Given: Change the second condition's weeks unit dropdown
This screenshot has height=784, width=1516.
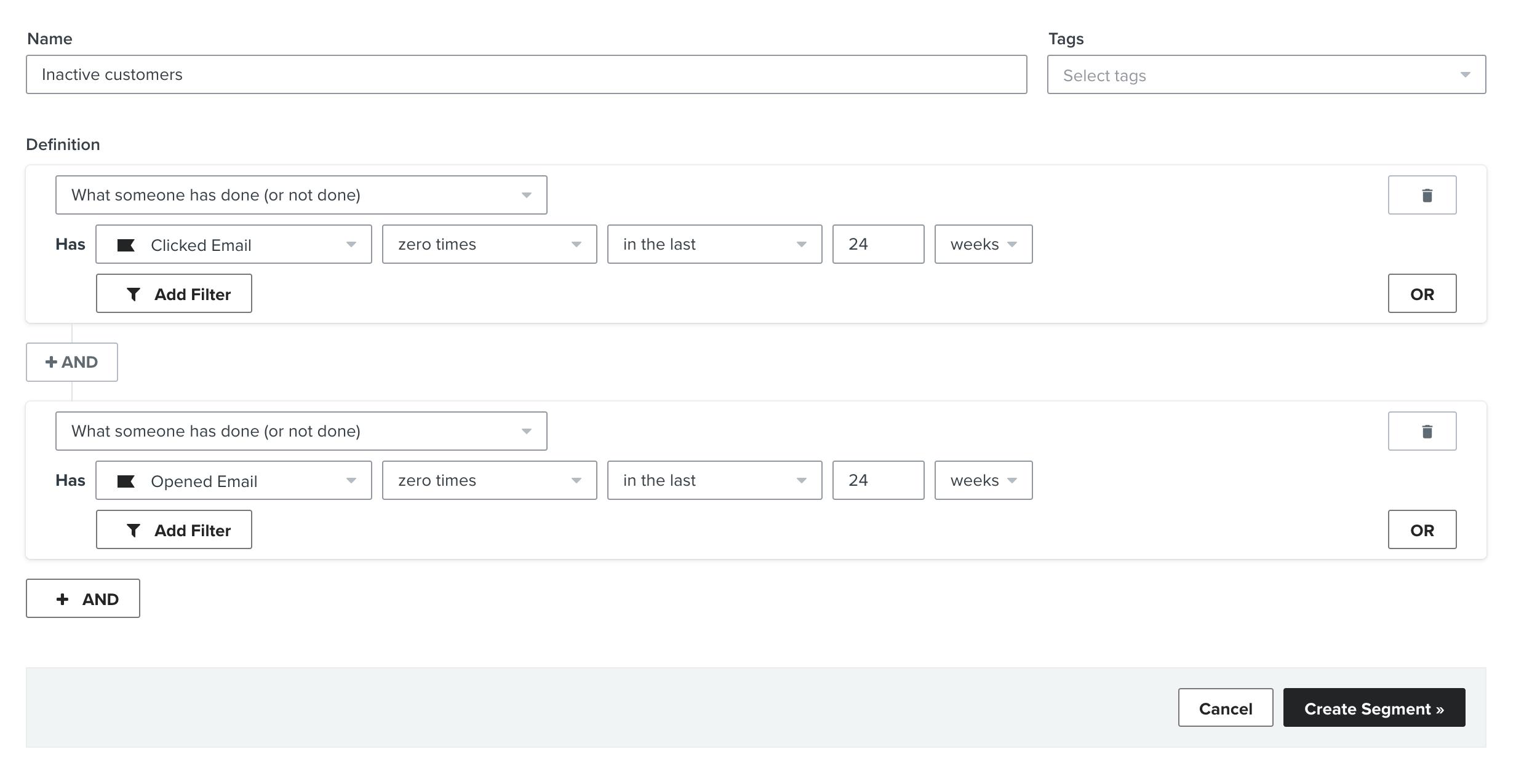Looking at the screenshot, I should [983, 480].
